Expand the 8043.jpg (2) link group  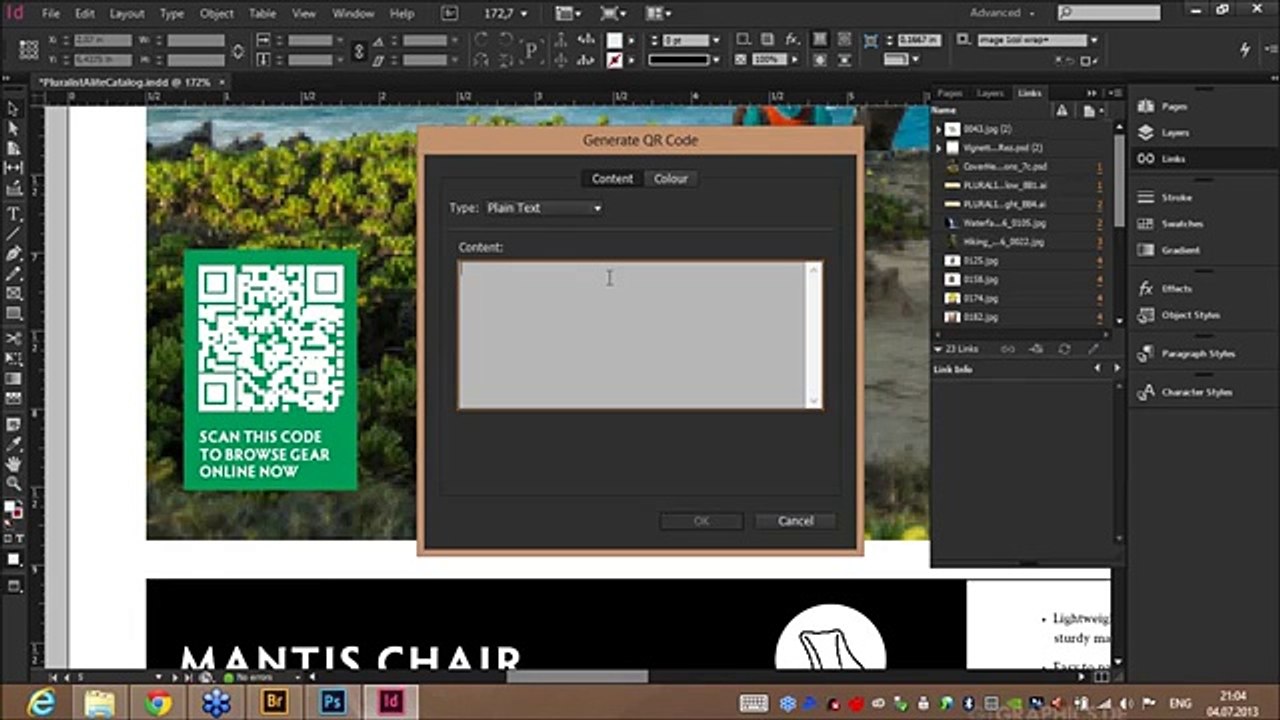[939, 129]
